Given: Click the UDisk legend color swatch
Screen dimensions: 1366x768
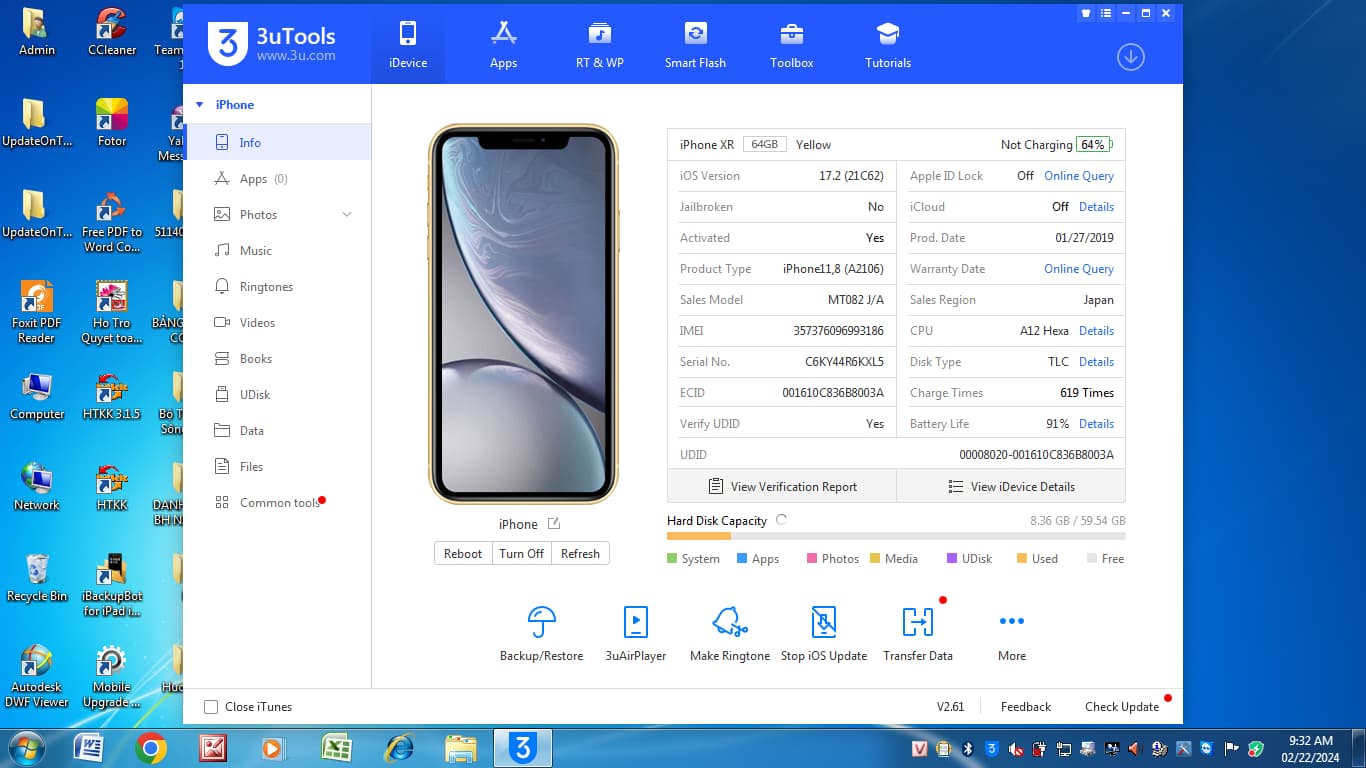Looking at the screenshot, I should click(x=952, y=558).
